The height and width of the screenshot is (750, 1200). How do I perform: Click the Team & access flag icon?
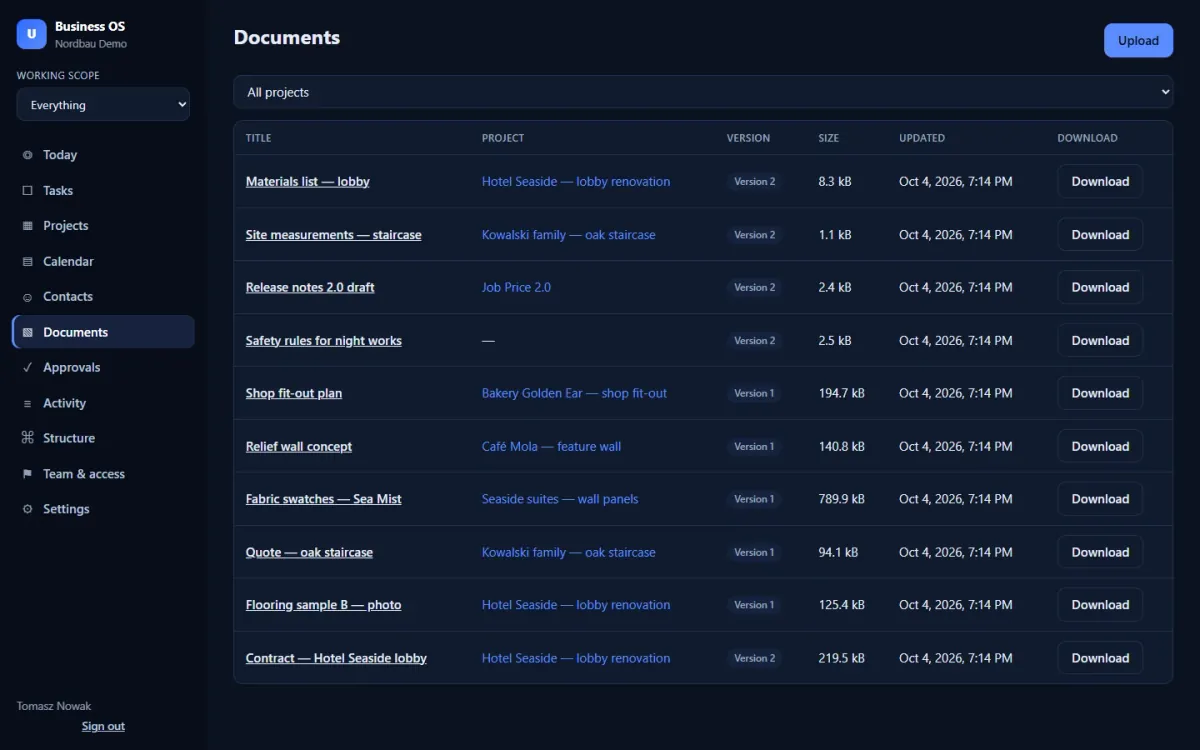pyautogui.click(x=27, y=474)
